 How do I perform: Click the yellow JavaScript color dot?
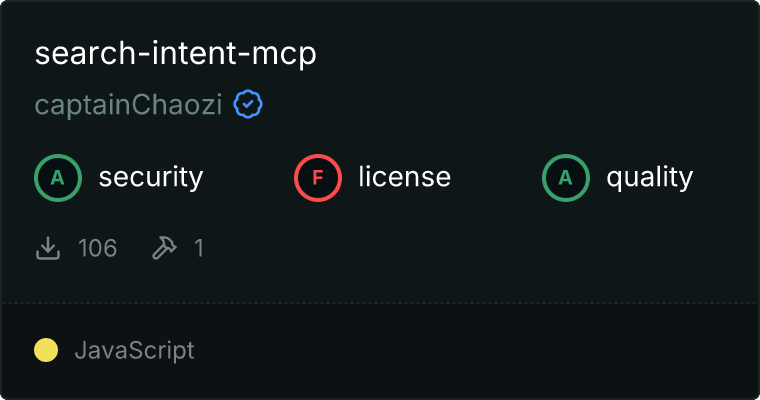click(46, 350)
